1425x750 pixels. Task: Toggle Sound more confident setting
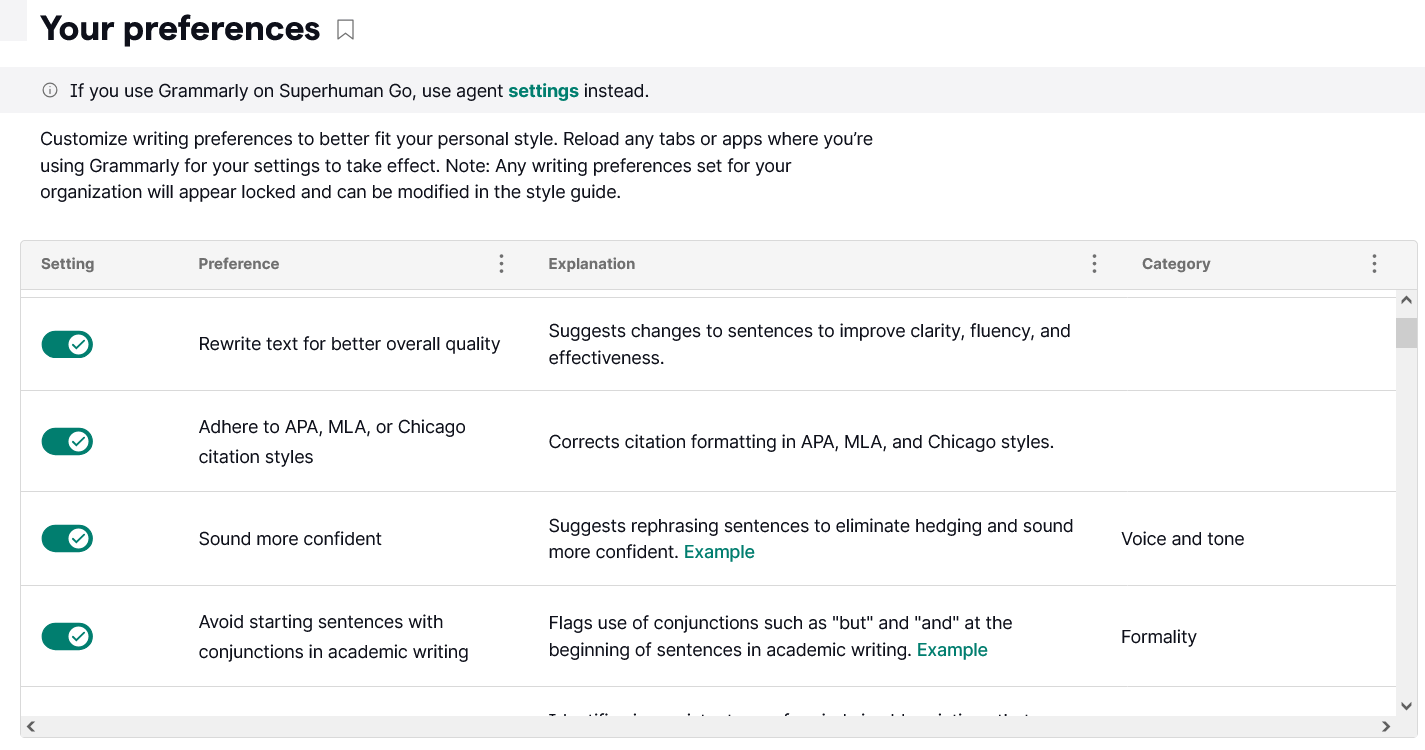[67, 539]
